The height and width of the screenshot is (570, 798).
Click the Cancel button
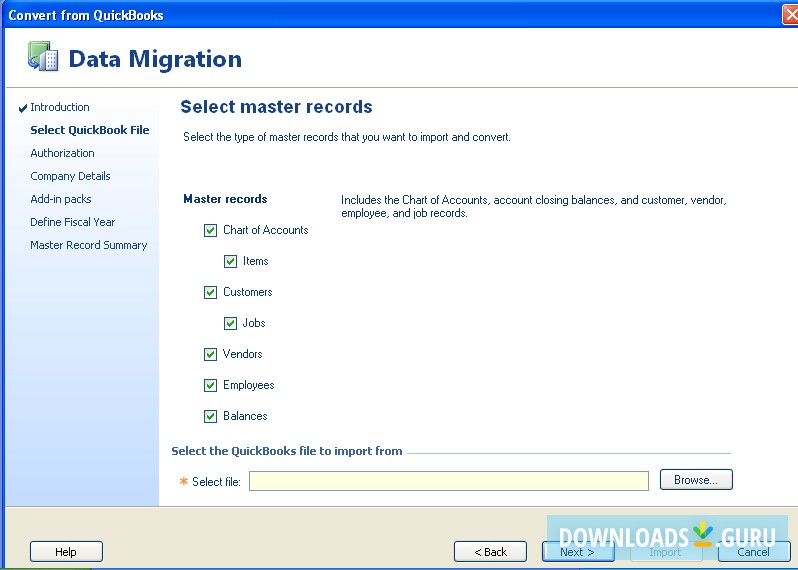point(754,552)
